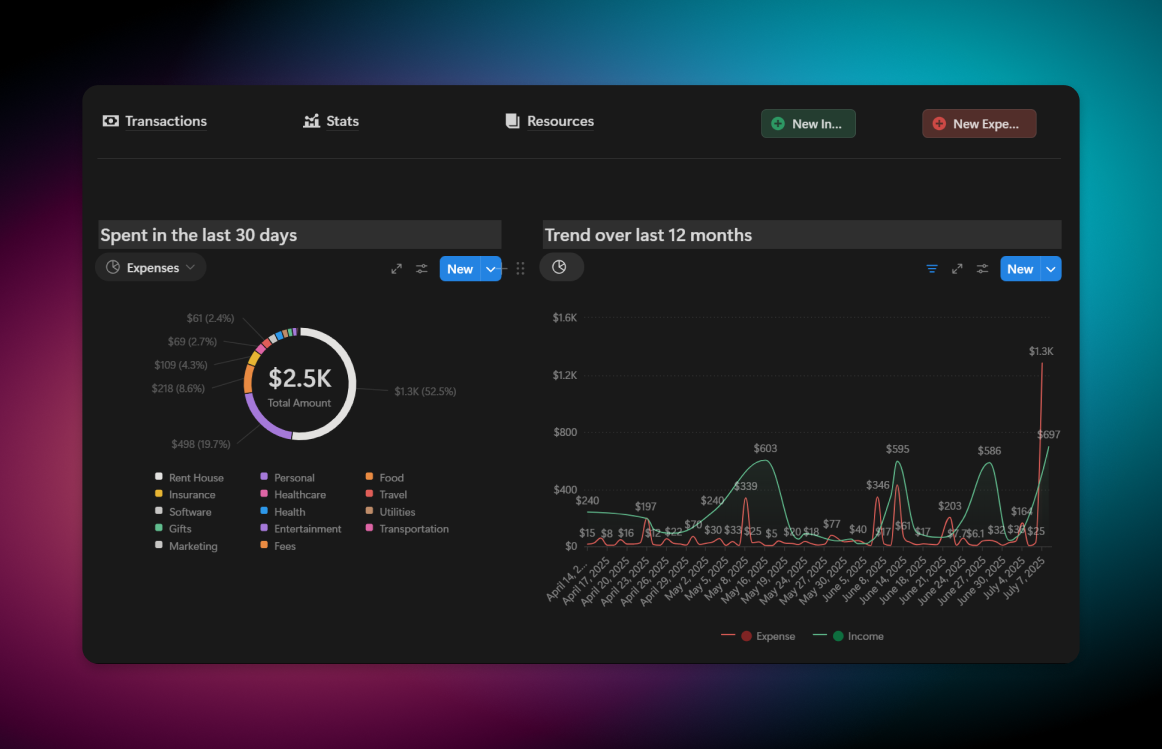1162x749 pixels.
Task: Expand the trend chart to fullscreen
Action: pyautogui.click(x=956, y=268)
